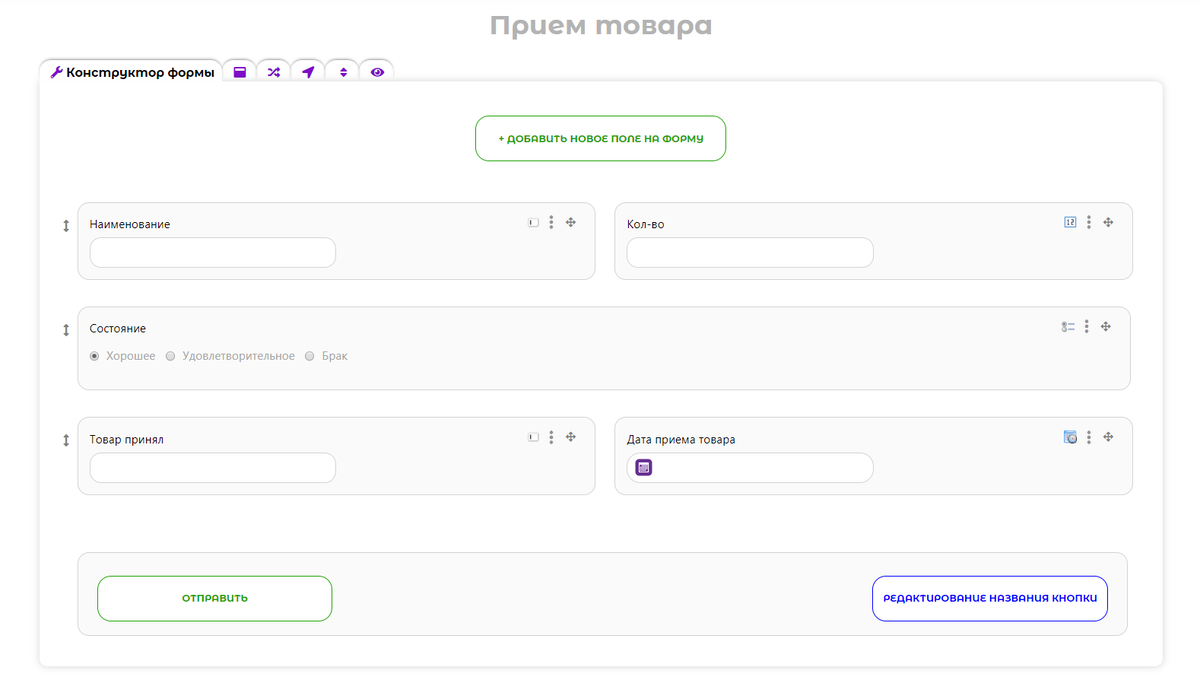Click text field type icon for Наименование
The width and height of the screenshot is (1200, 699).
(534, 223)
